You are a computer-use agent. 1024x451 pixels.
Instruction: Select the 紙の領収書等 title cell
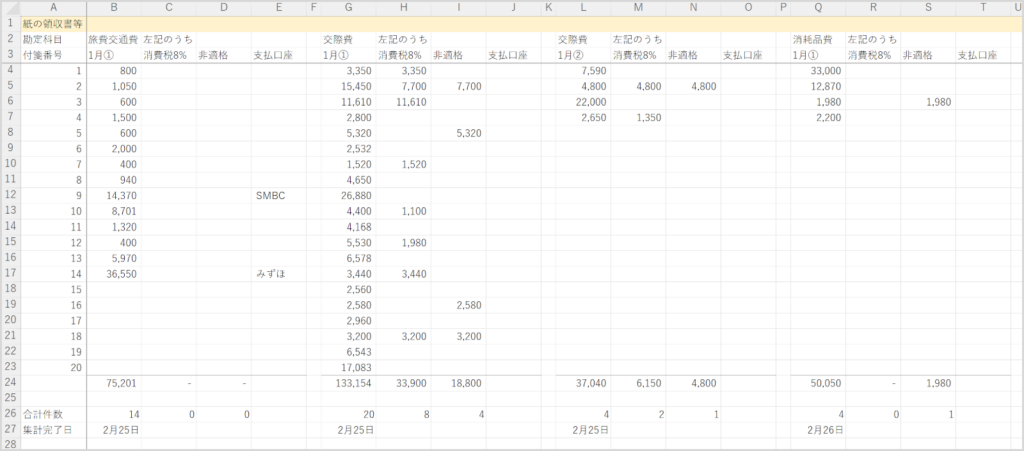pos(52,23)
